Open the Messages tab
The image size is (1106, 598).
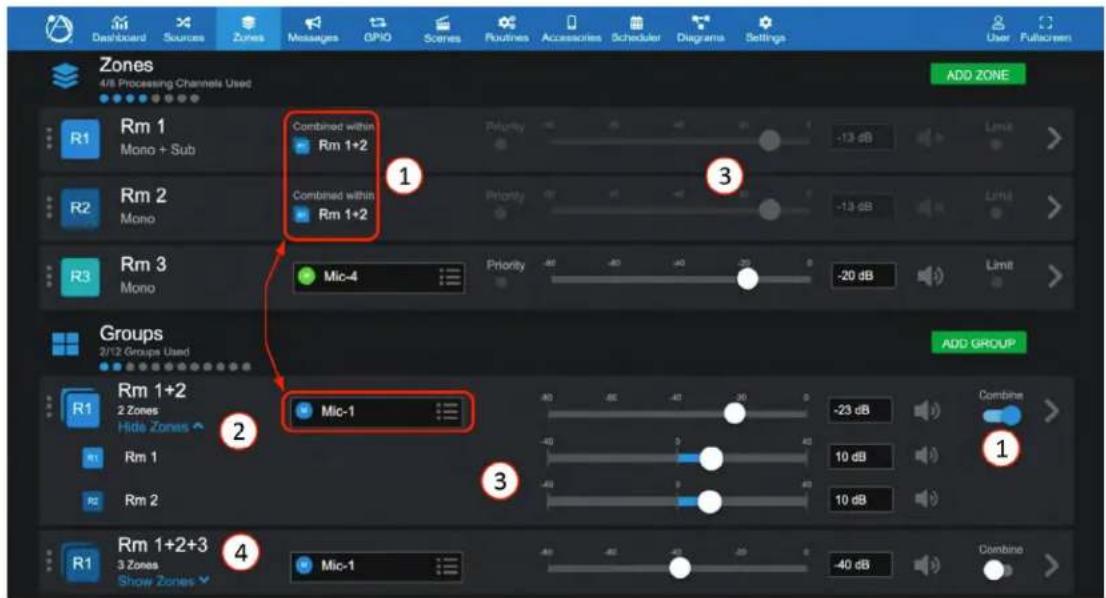[312, 30]
